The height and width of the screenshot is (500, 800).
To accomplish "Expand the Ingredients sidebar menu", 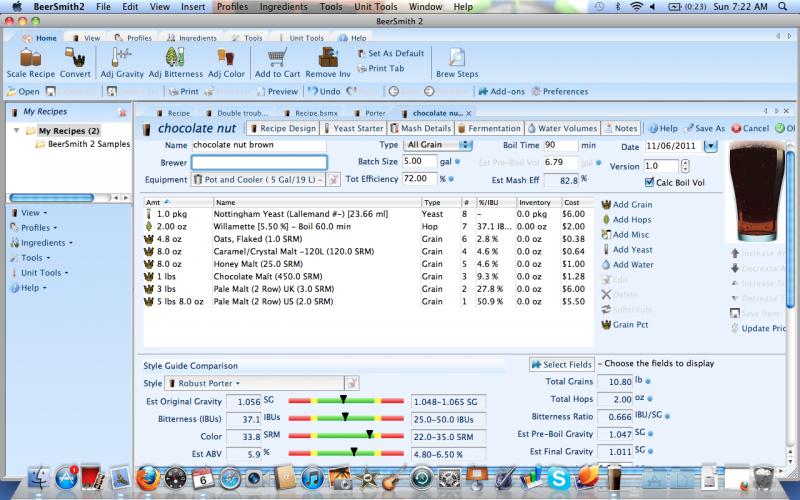I will 42,243.
